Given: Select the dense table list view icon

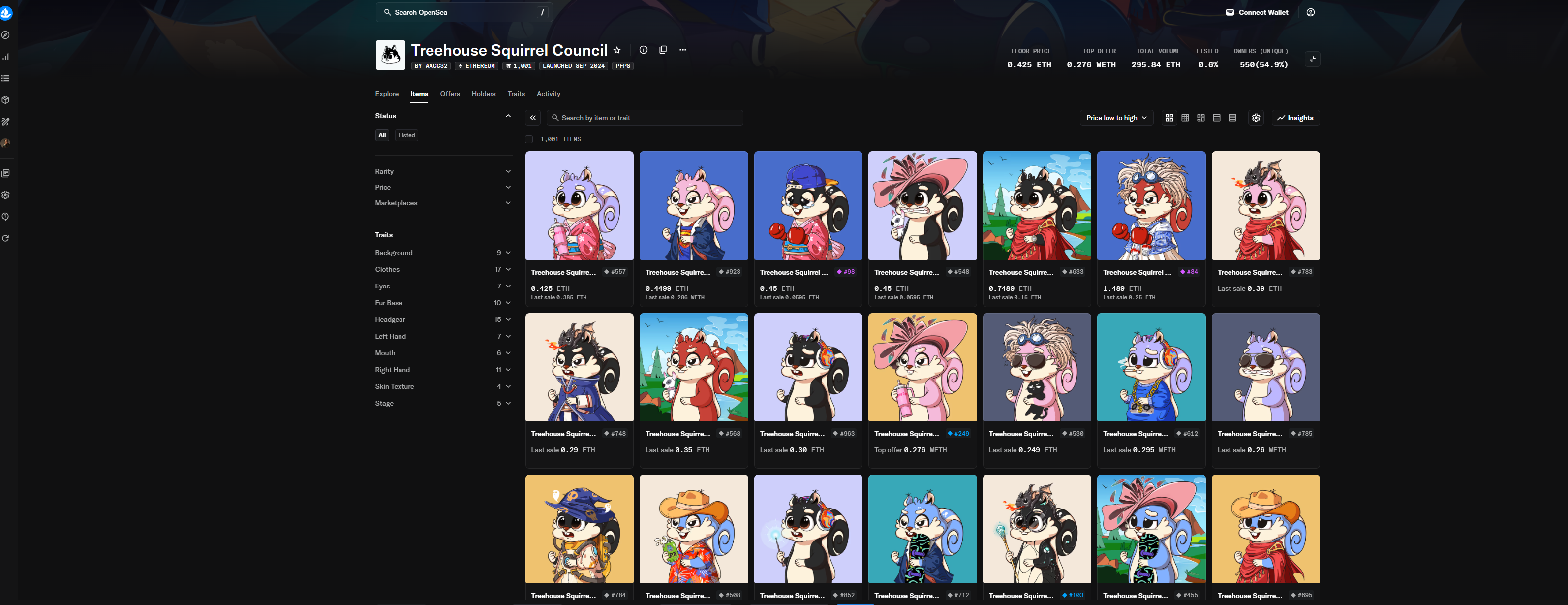Looking at the screenshot, I should tap(1232, 118).
